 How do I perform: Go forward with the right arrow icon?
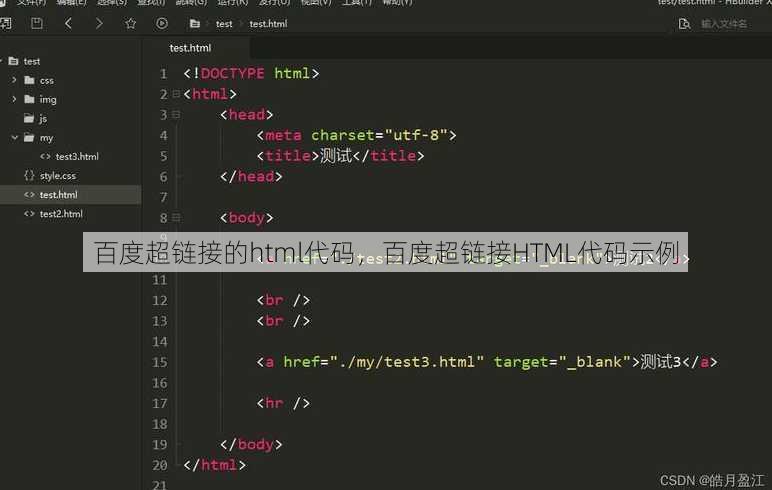99,23
